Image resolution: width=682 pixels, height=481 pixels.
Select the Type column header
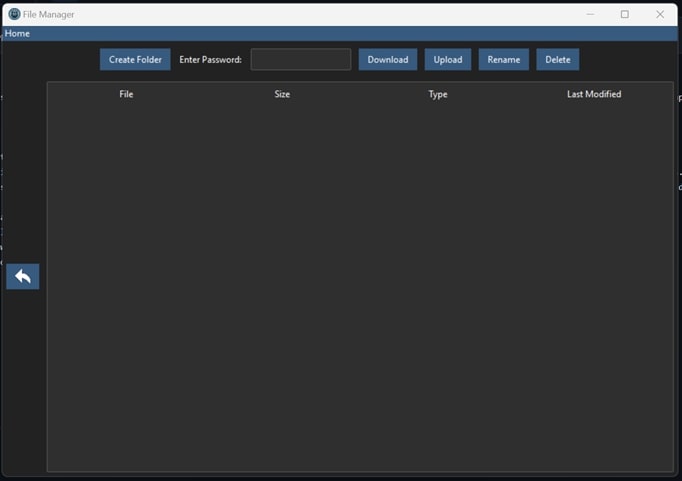[x=438, y=94]
